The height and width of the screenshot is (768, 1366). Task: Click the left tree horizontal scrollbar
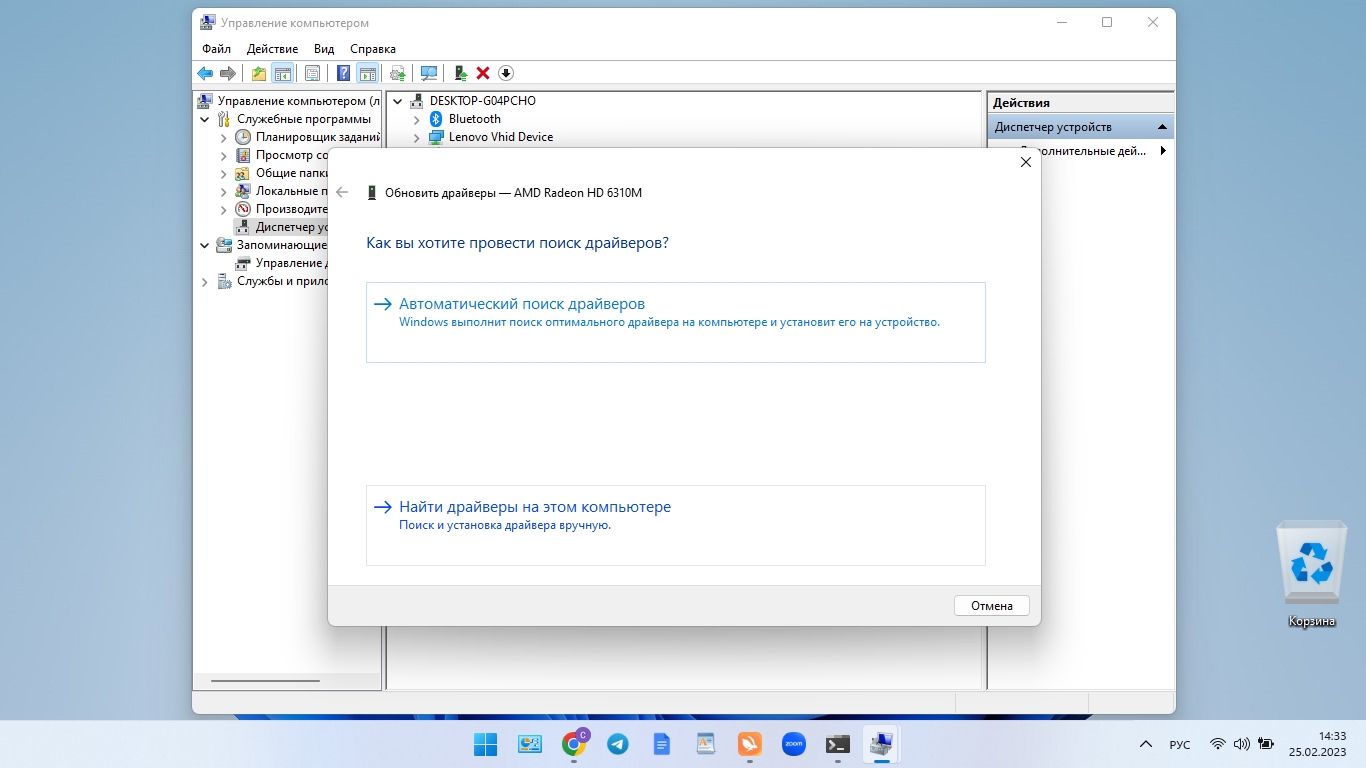(x=266, y=681)
